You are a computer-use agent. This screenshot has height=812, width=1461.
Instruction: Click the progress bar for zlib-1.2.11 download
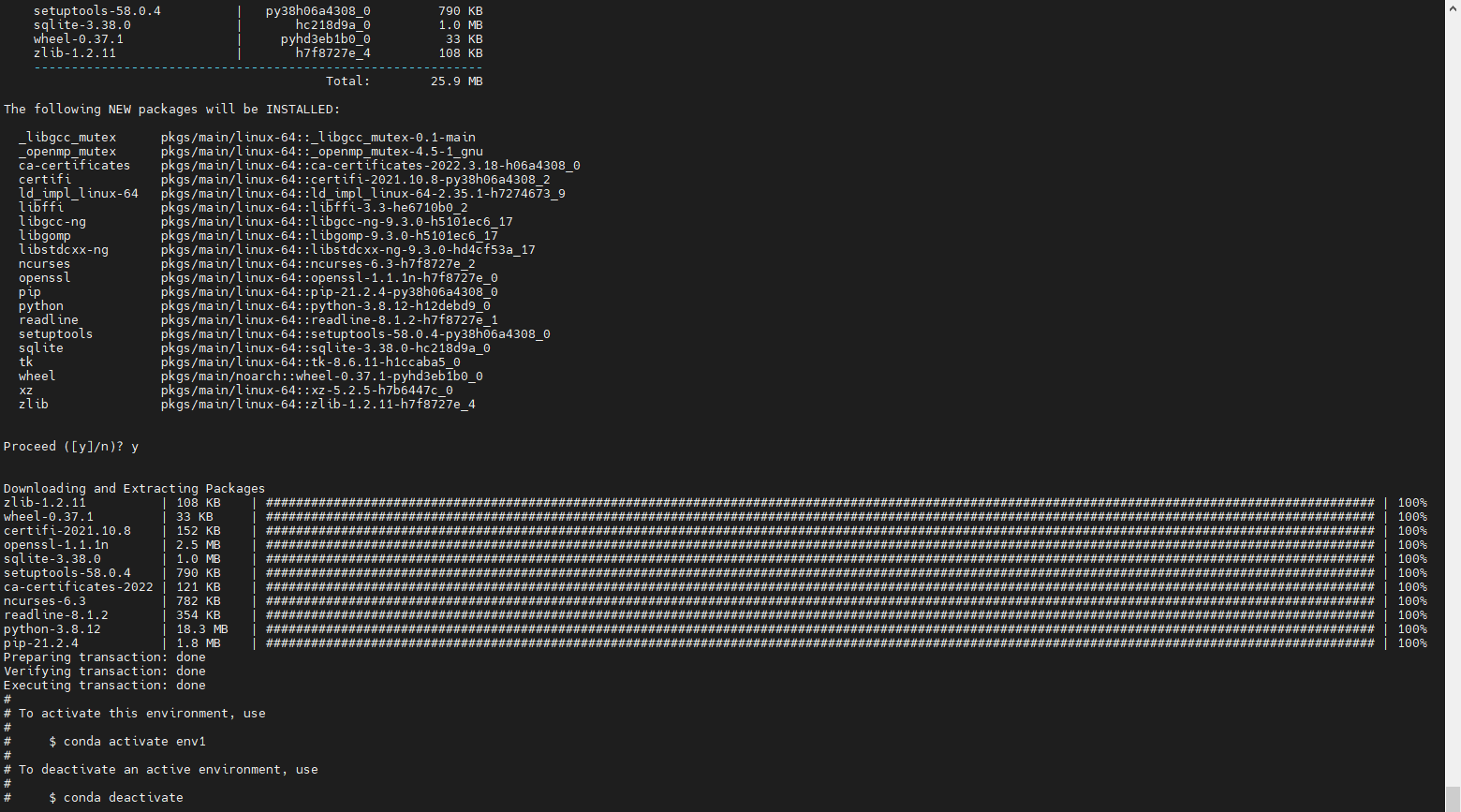pos(820,503)
